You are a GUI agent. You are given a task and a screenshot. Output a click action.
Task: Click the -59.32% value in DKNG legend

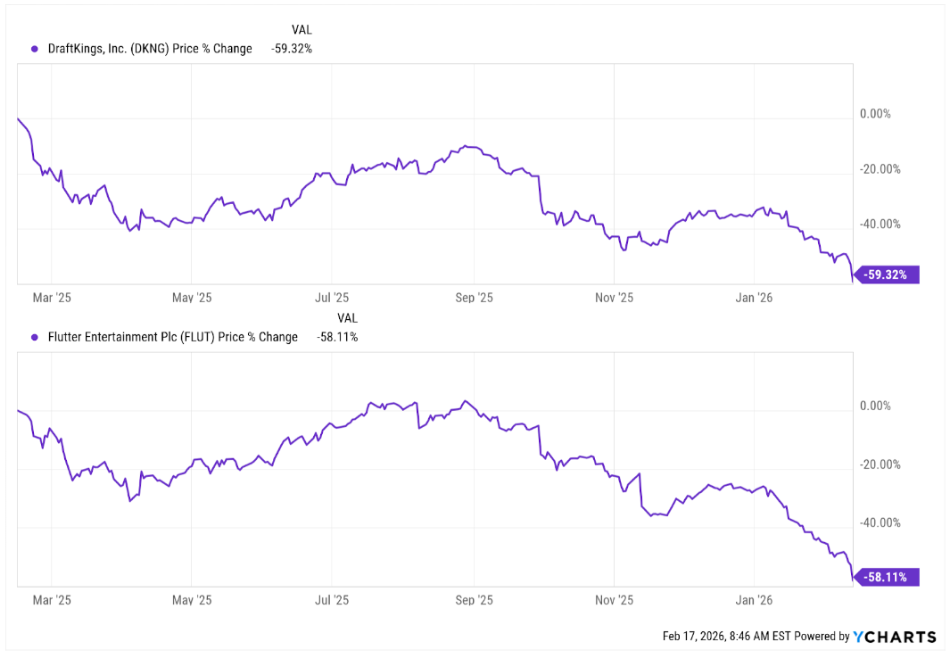click(291, 48)
